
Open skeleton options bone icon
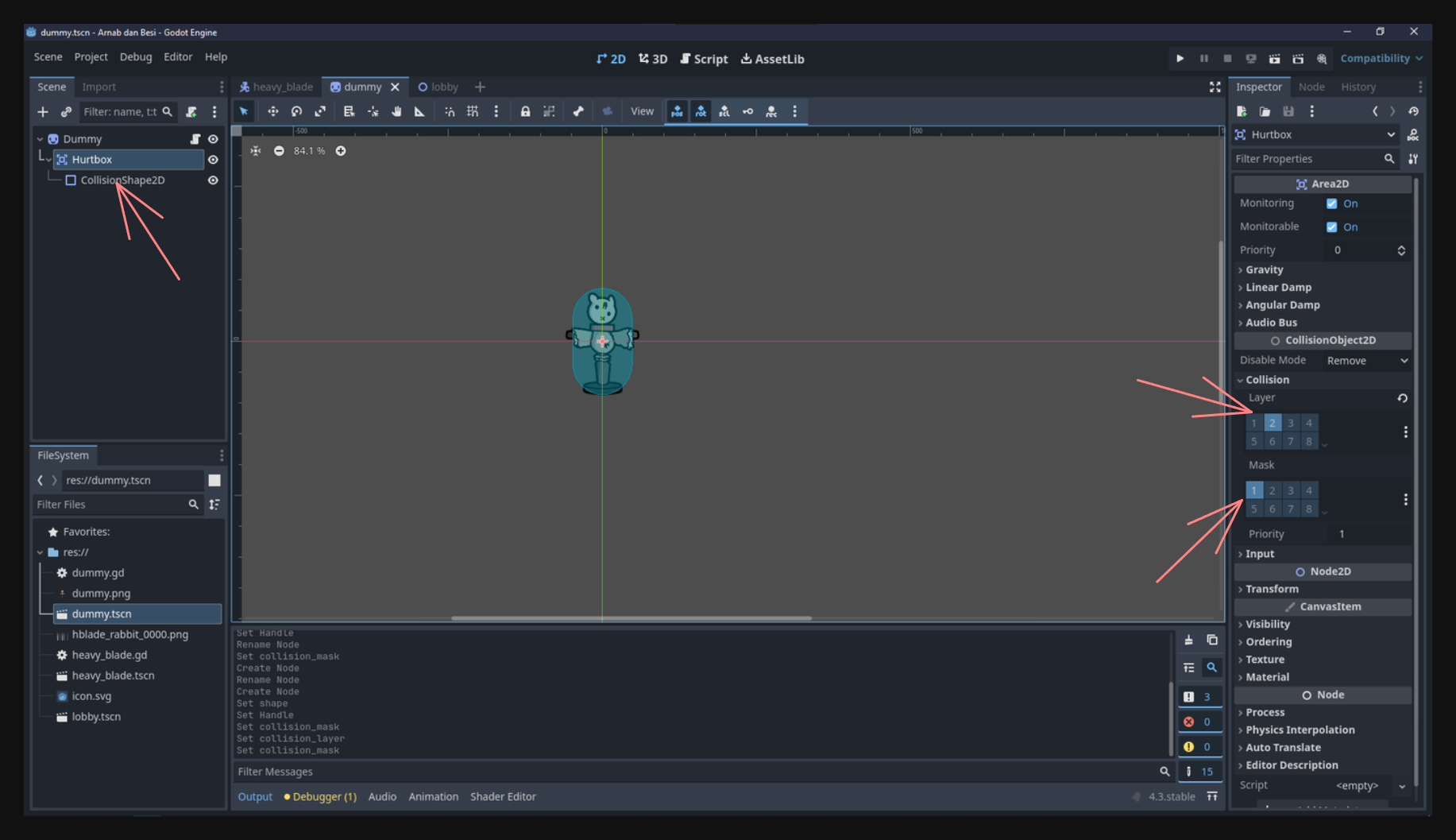[x=578, y=111]
